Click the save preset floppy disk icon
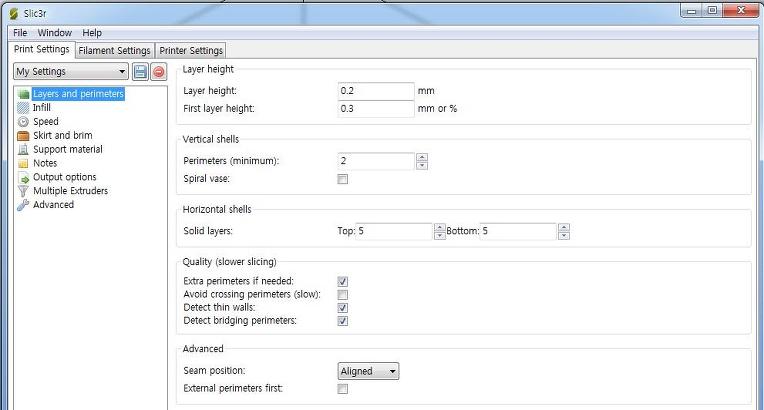 (x=140, y=72)
